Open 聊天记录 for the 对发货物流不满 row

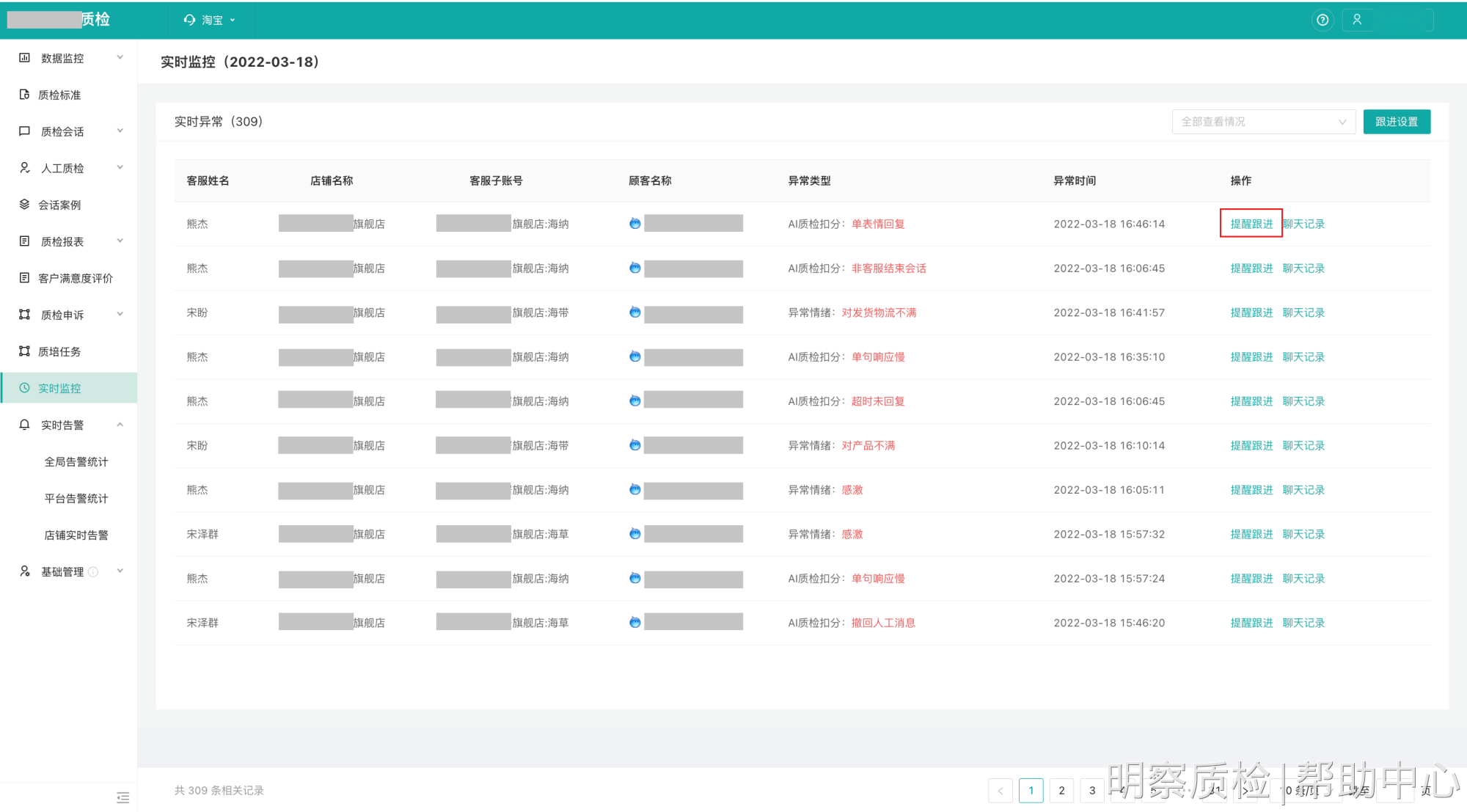point(1303,312)
